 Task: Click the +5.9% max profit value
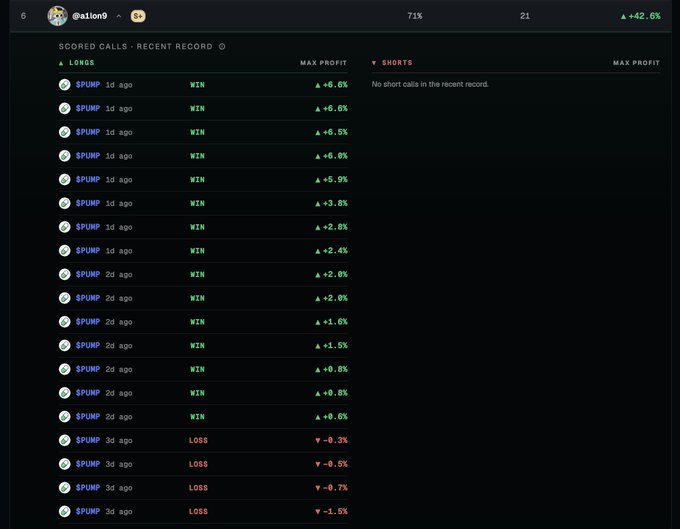[331, 179]
